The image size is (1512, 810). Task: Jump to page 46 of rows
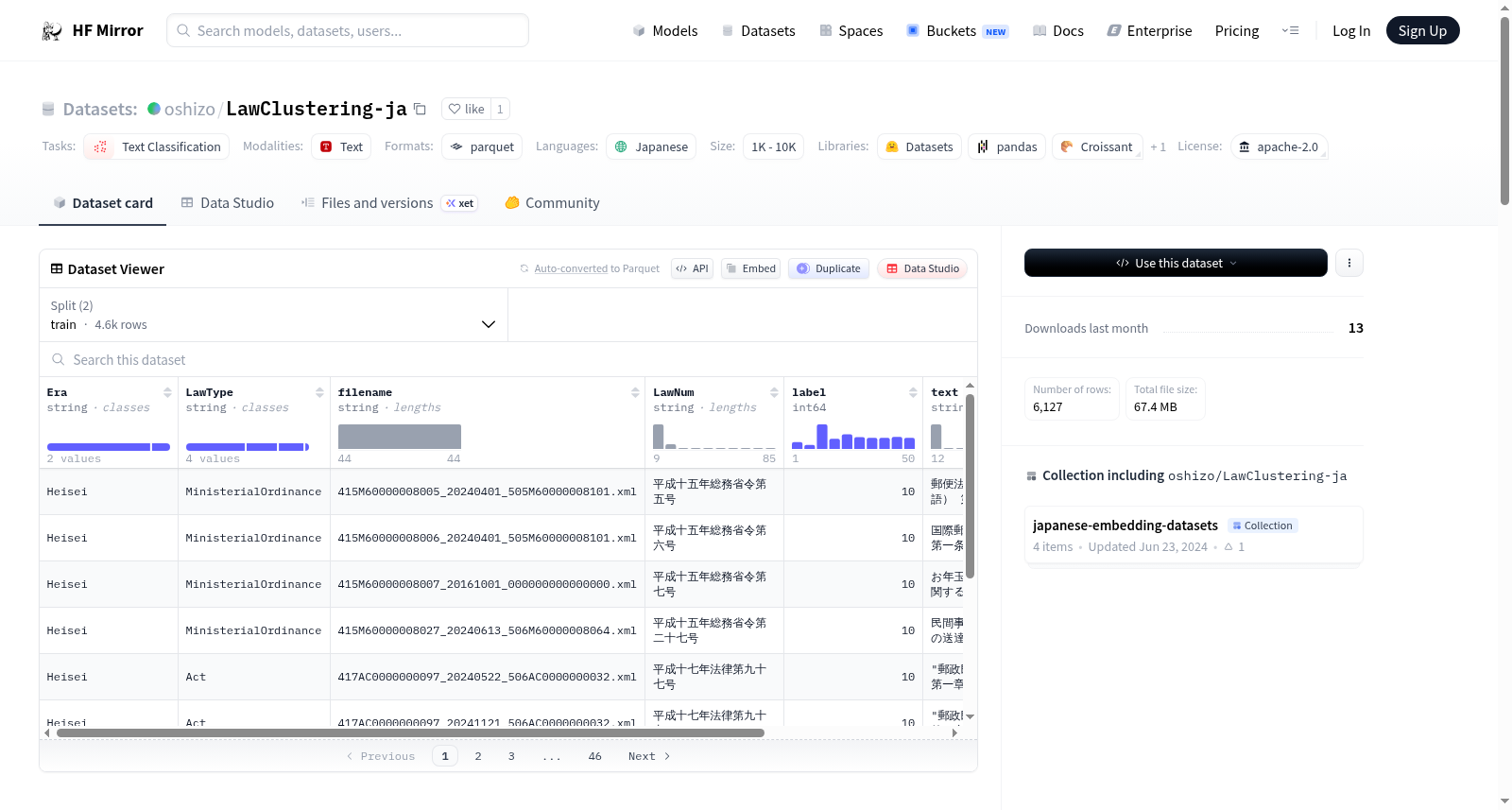coord(595,756)
